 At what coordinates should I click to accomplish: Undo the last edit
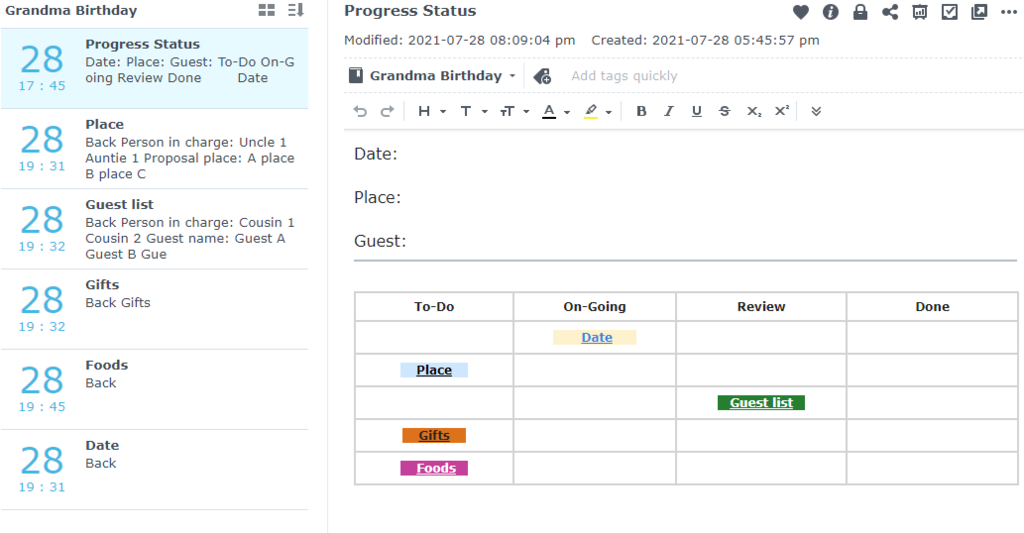(360, 111)
